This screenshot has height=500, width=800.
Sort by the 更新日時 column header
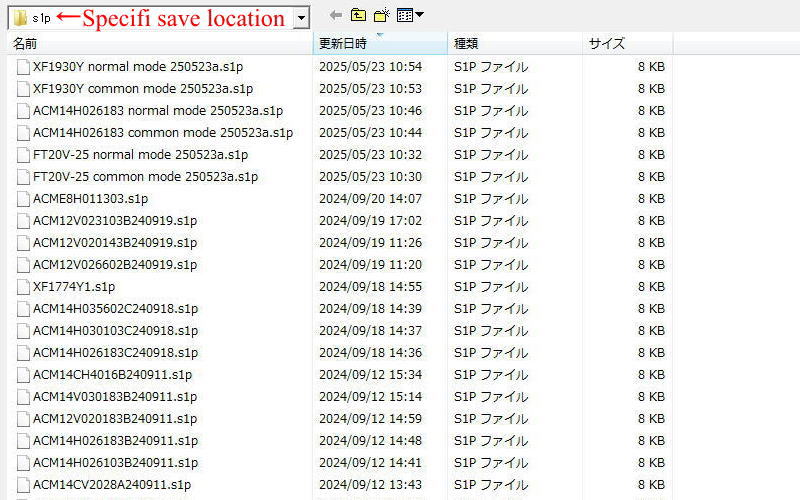(380, 43)
